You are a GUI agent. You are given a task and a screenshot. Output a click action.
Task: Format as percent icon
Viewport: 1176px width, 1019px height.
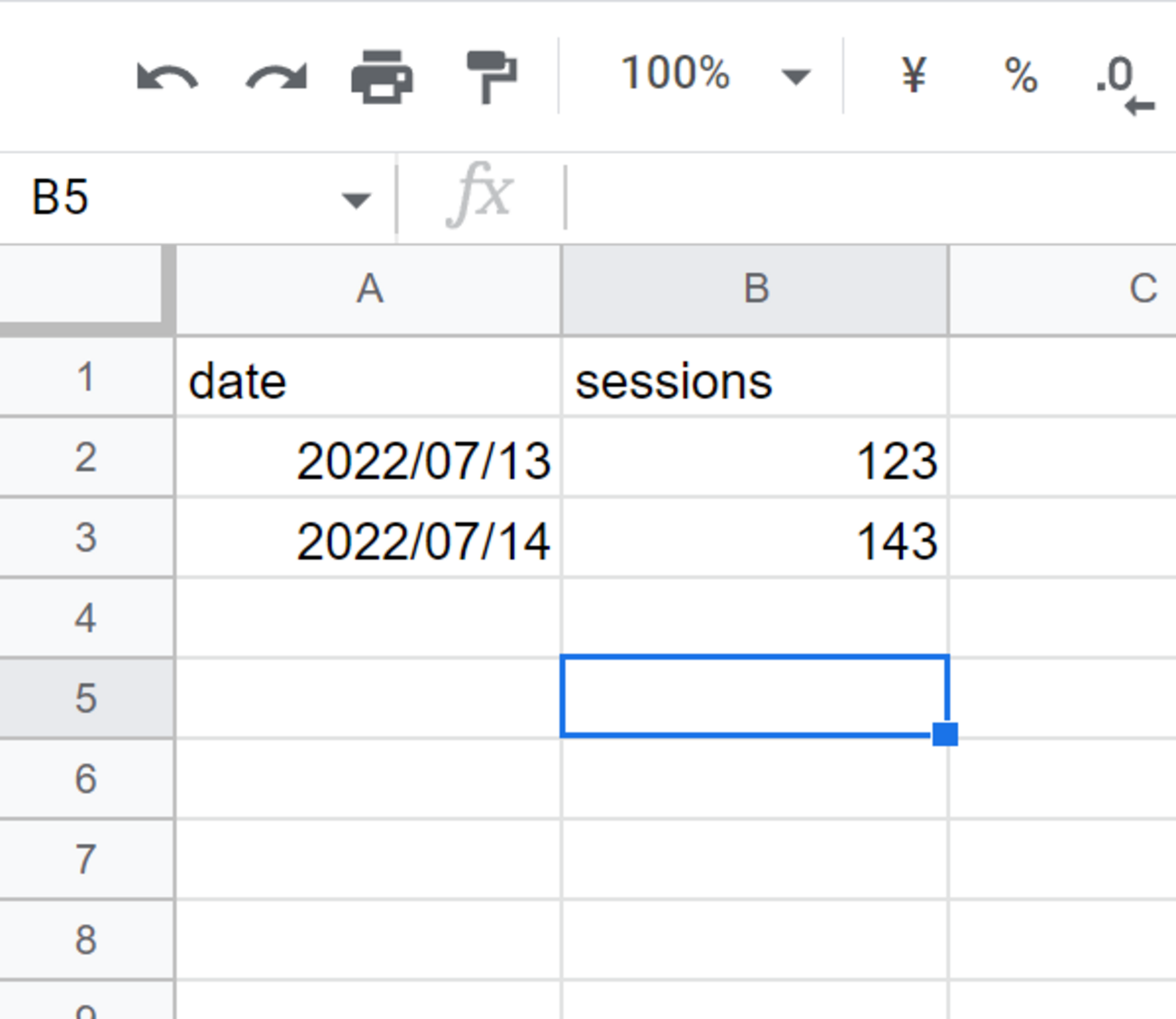[x=1020, y=75]
